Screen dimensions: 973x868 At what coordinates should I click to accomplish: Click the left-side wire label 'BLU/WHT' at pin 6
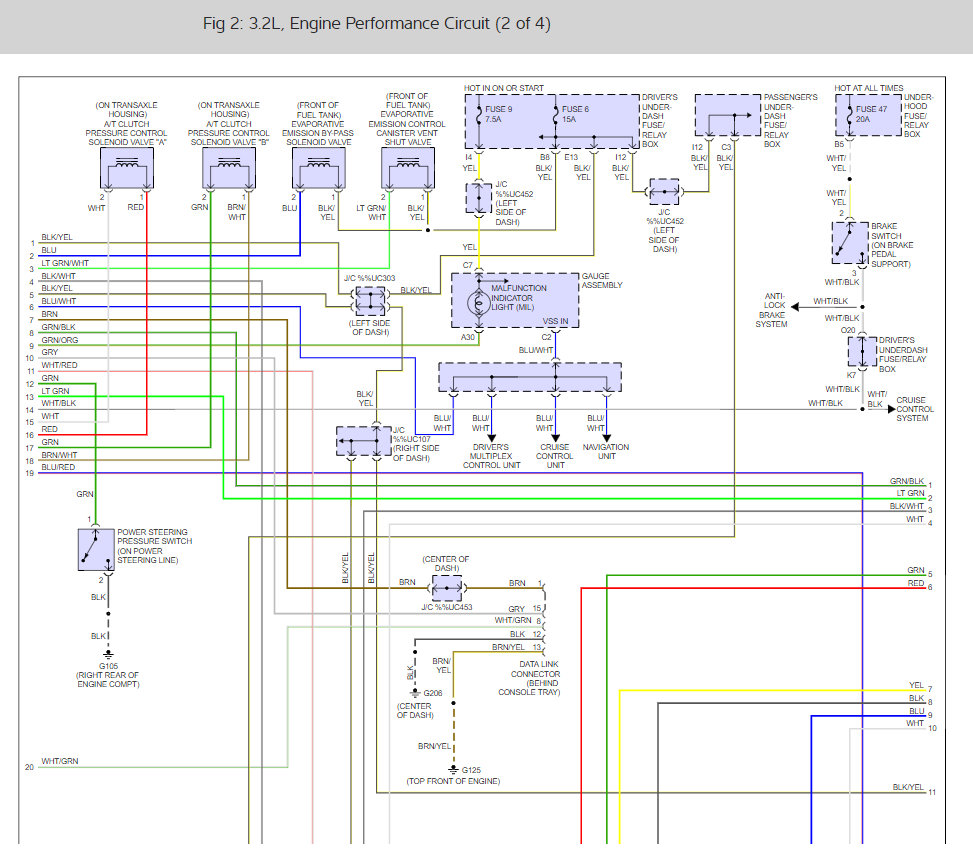click(x=59, y=301)
